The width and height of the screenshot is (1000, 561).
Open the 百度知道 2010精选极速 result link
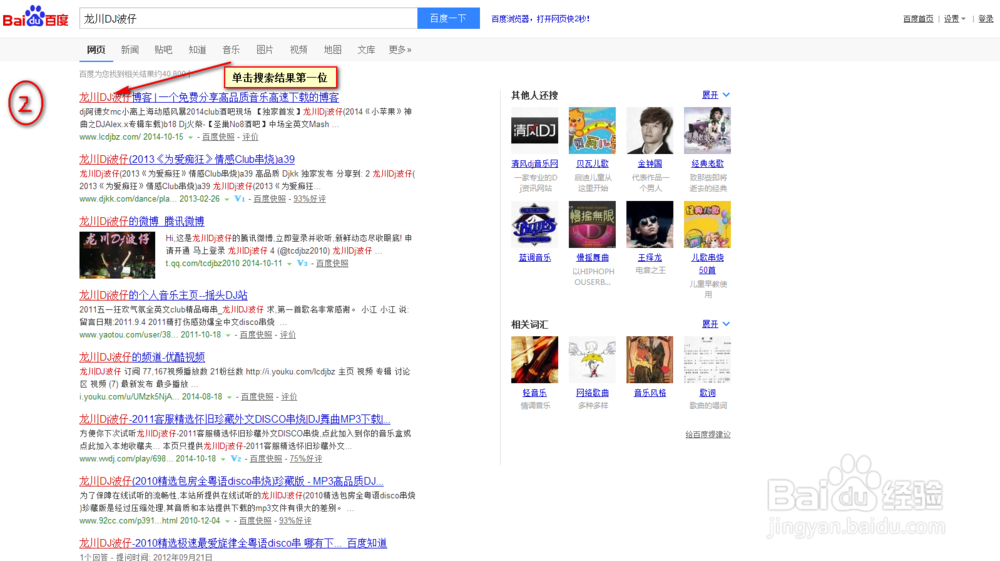tap(233, 543)
